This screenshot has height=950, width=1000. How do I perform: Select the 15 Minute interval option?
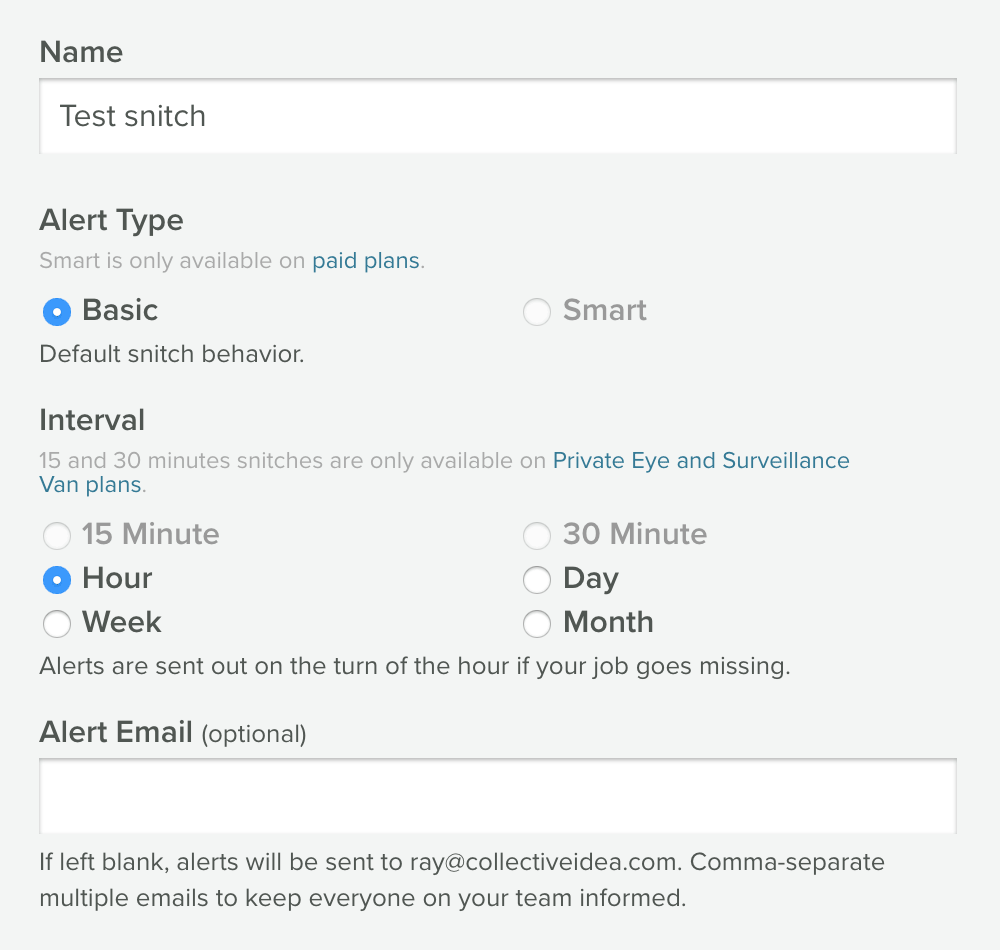(x=57, y=536)
